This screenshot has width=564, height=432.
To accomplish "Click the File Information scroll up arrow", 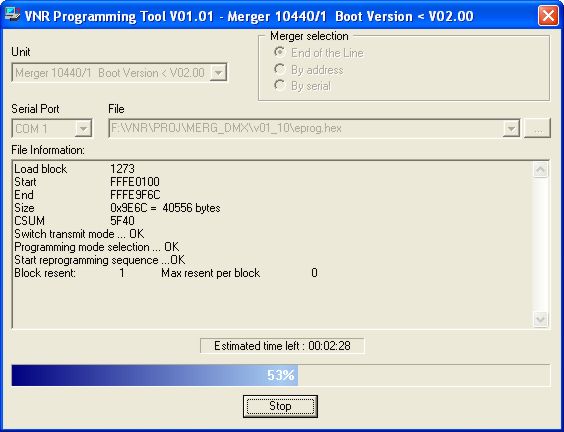I will 540,170.
